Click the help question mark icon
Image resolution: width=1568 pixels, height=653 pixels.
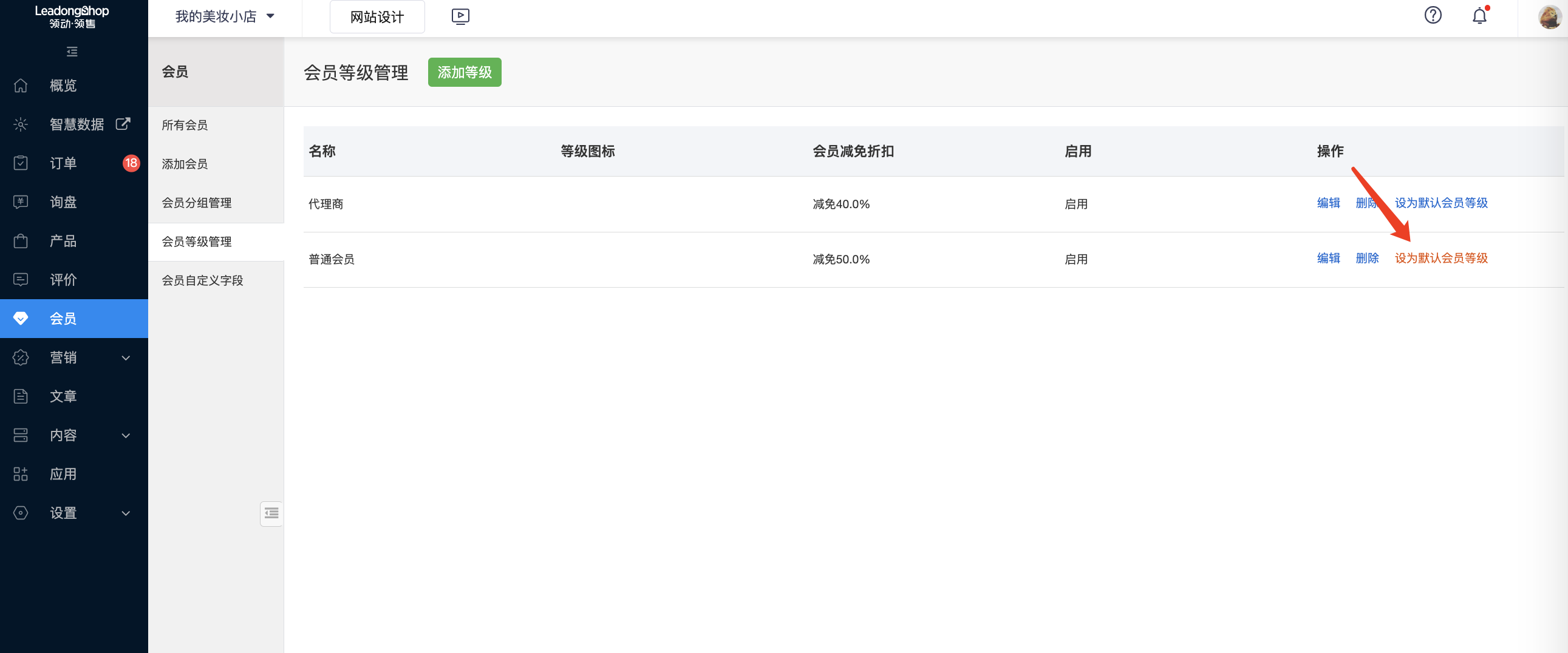1433,15
